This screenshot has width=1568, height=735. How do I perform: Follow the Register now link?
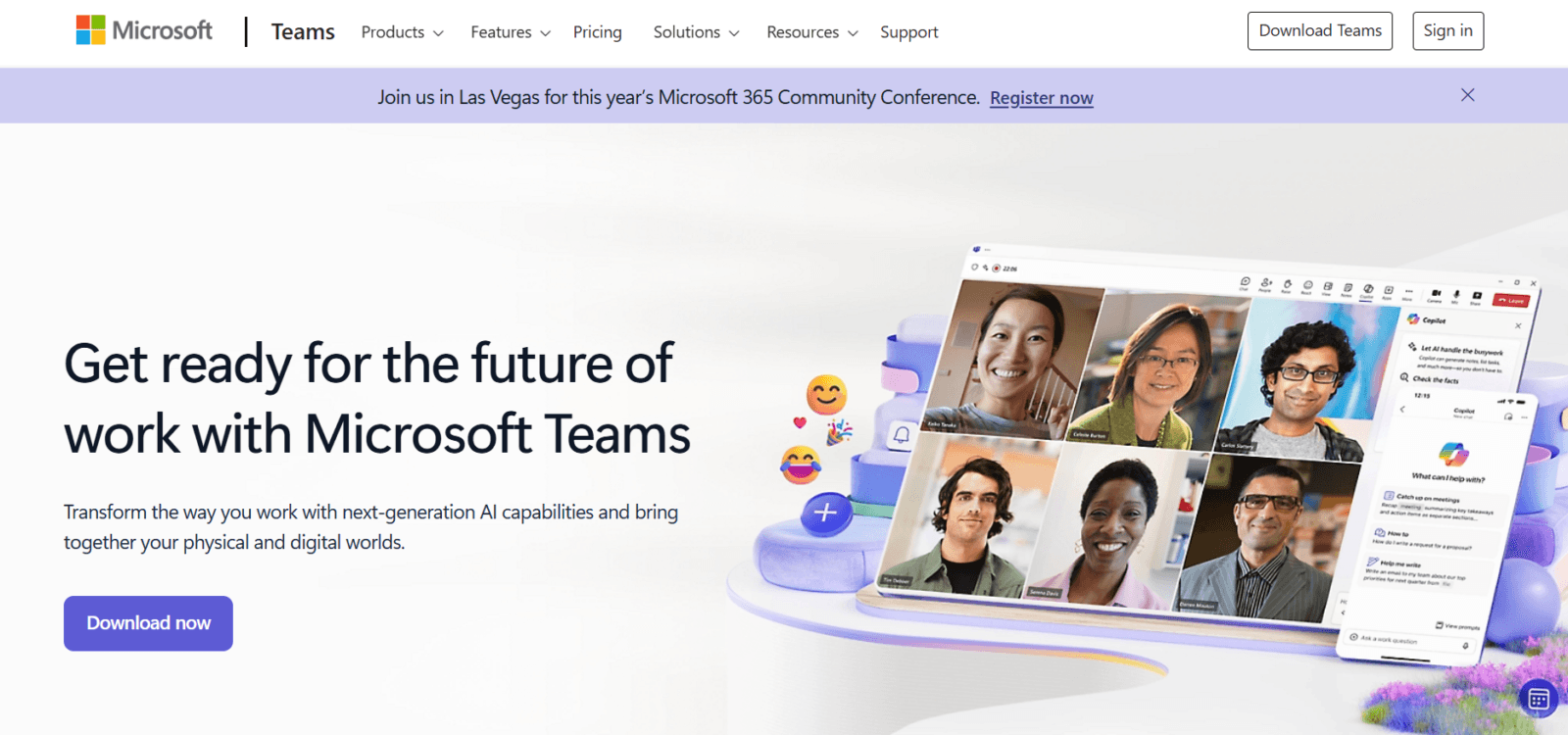coord(1042,98)
